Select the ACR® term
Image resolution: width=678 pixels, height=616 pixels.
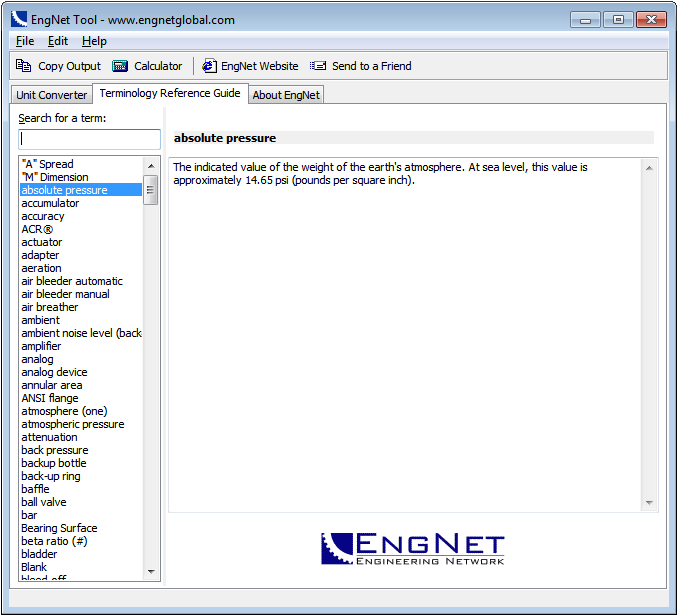point(81,229)
